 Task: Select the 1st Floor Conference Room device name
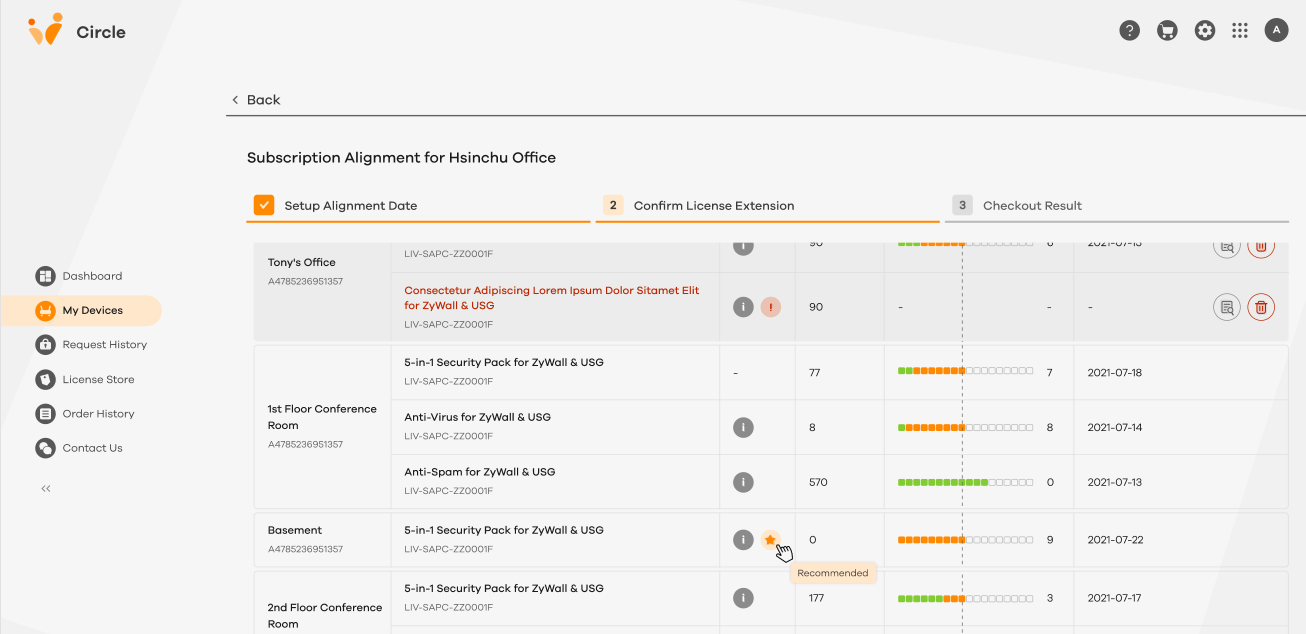322,417
